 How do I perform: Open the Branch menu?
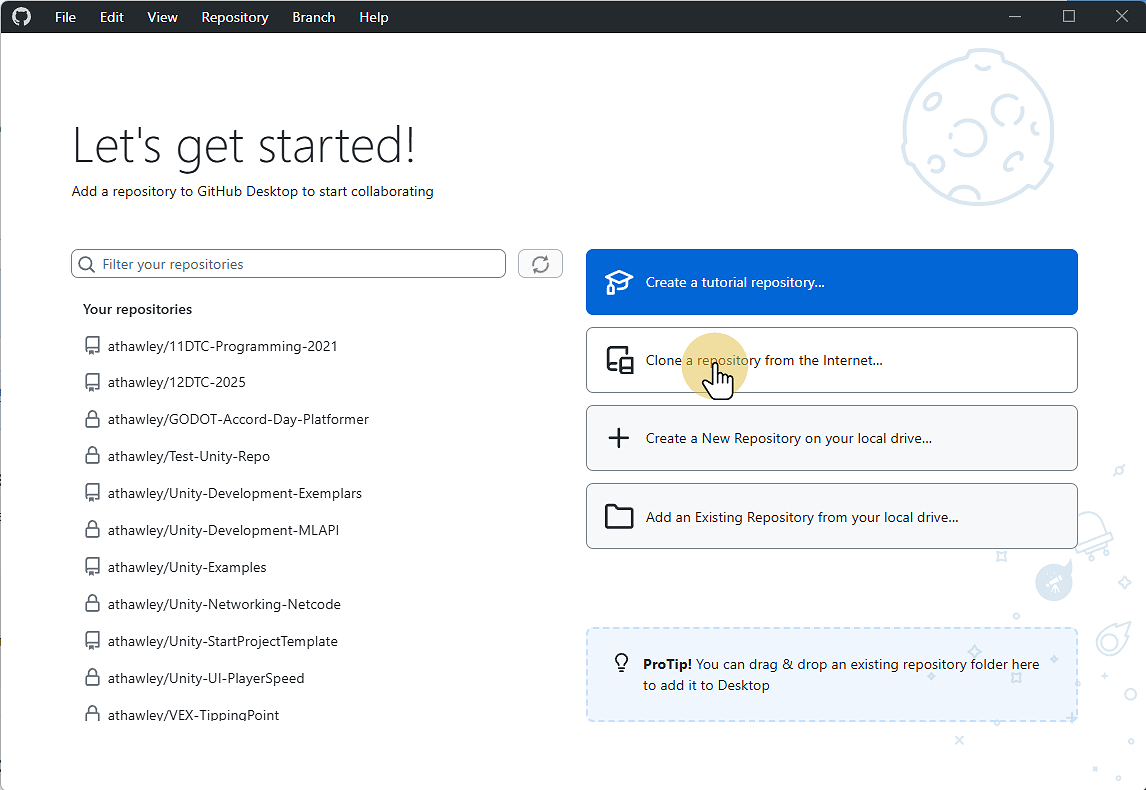pyautogui.click(x=313, y=17)
